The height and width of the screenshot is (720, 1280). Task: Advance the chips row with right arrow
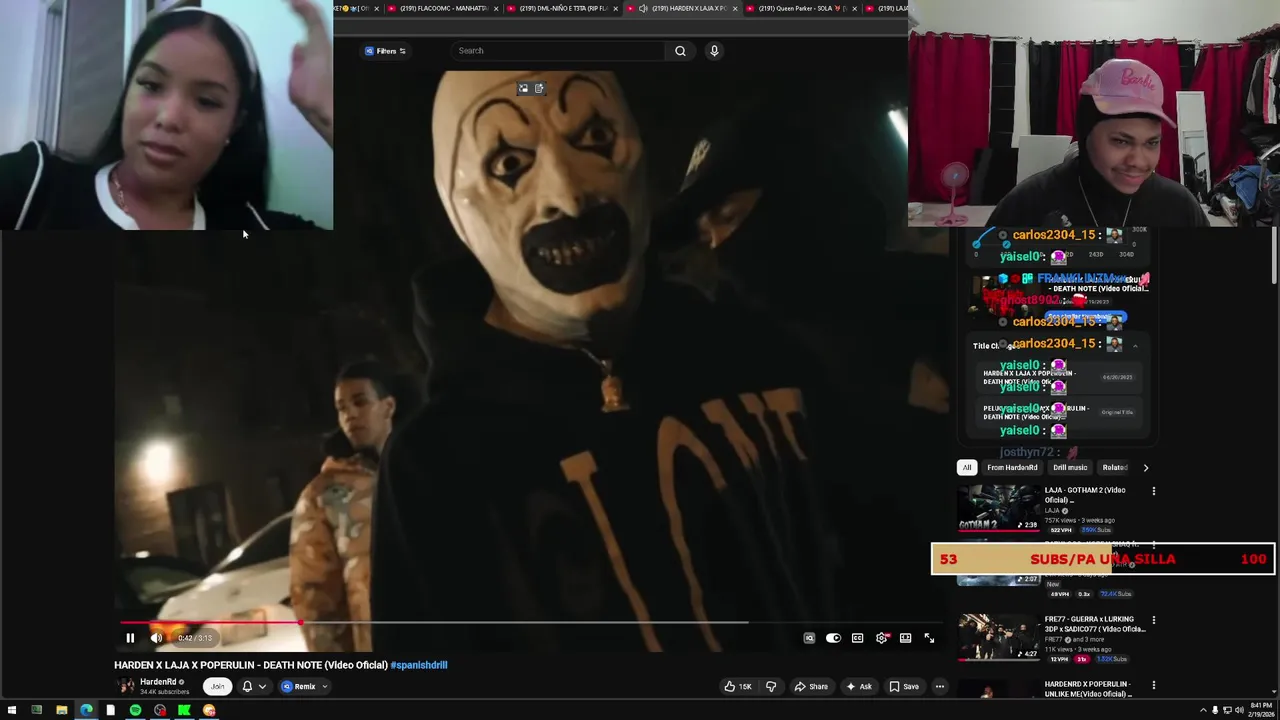click(1145, 467)
